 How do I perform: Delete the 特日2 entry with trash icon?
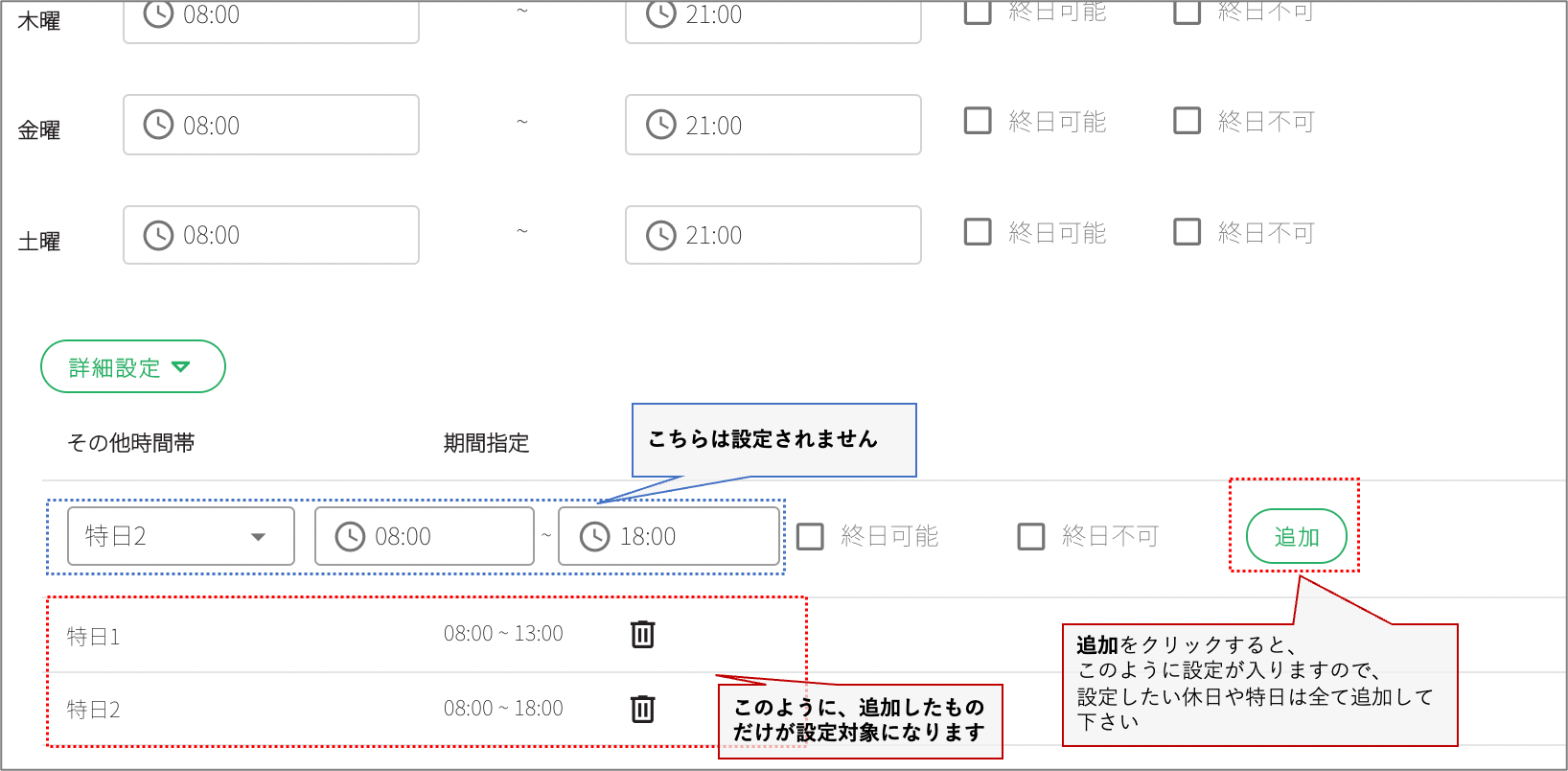[x=642, y=709]
